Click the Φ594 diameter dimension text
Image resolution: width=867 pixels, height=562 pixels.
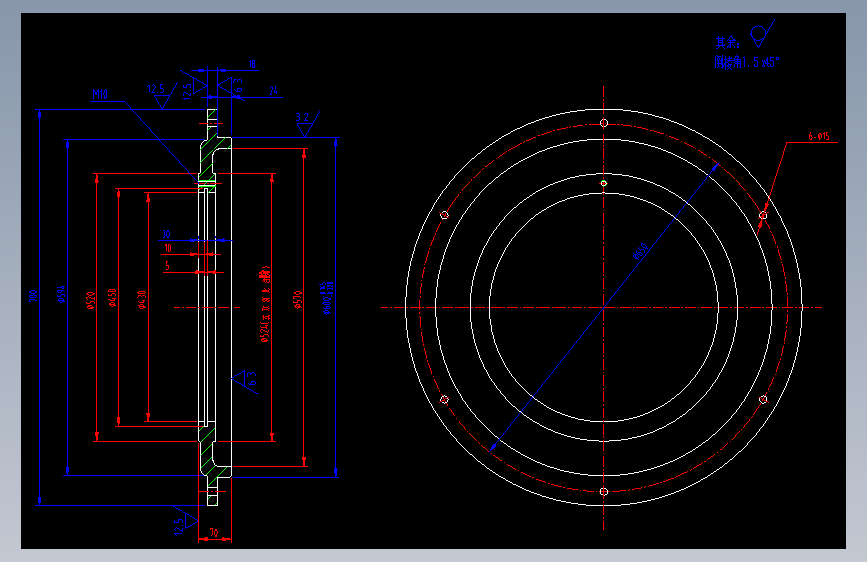pos(61,294)
